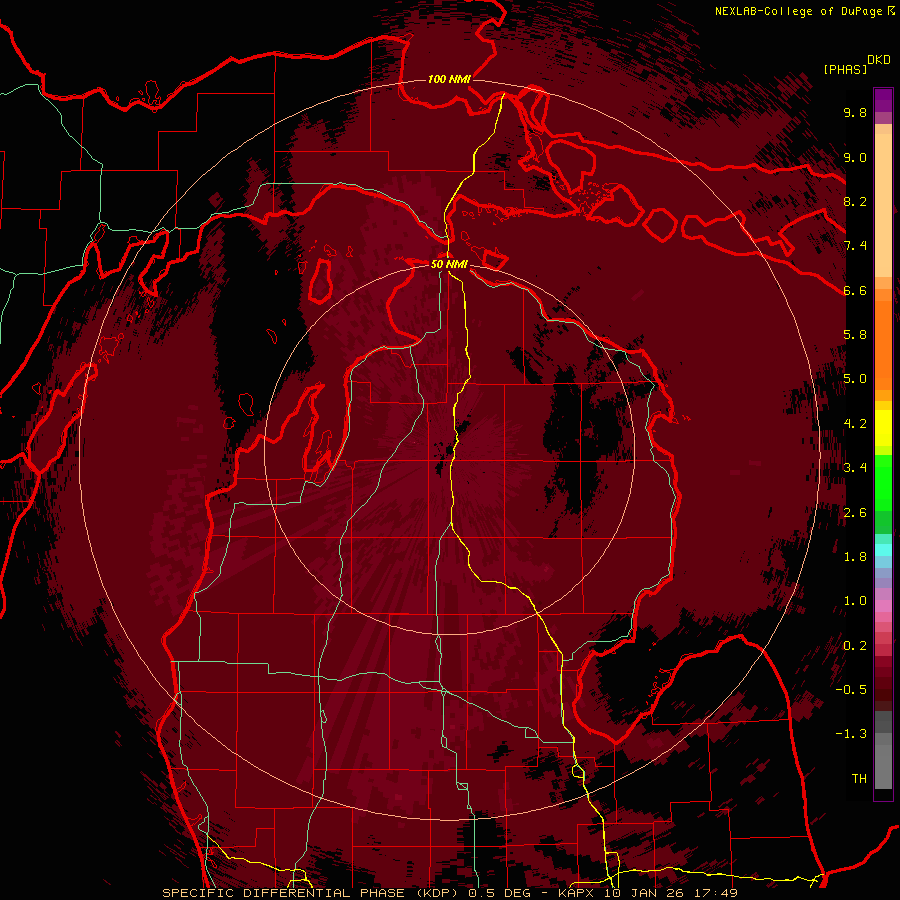
Task: Click the purple swatch at the top of the color bar
Action: 883,100
